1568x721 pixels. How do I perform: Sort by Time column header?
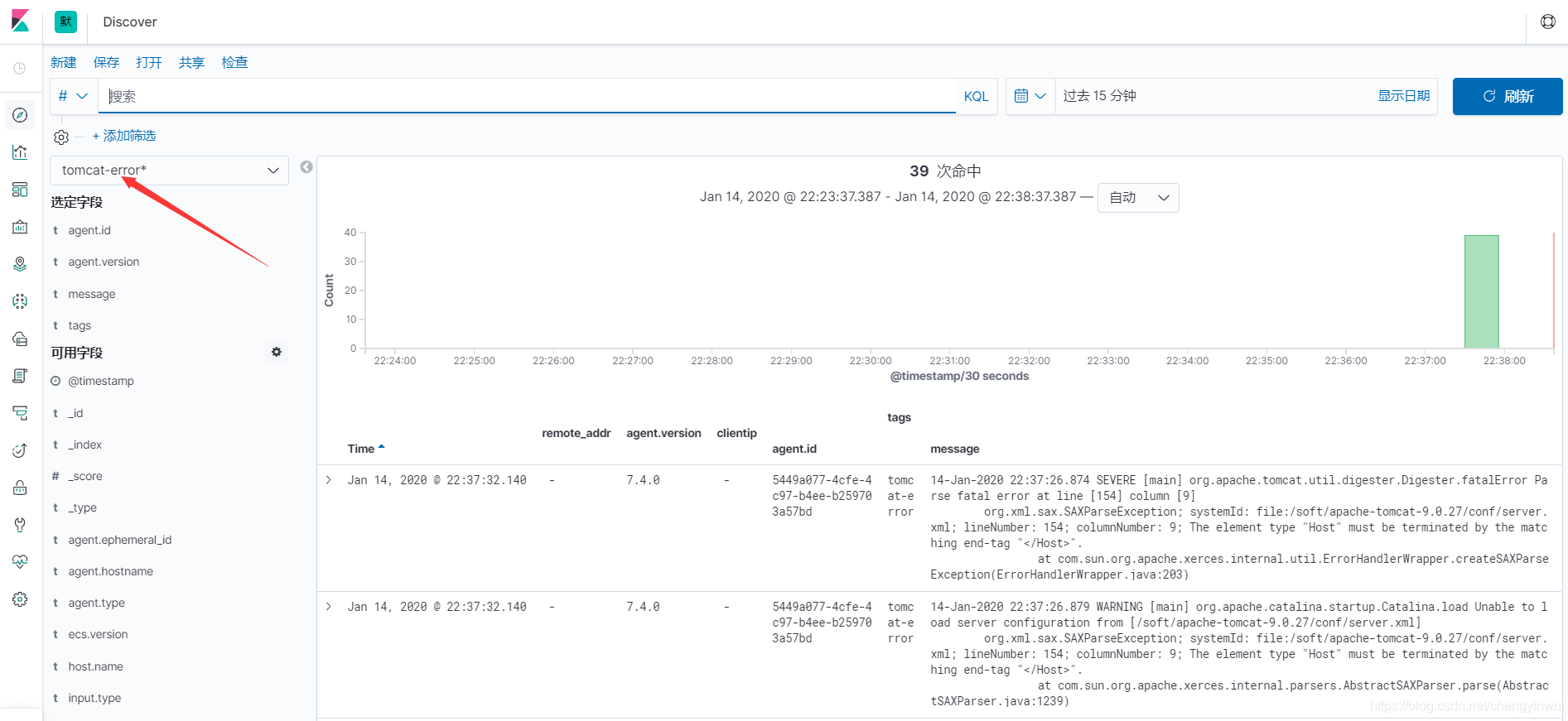tap(366, 449)
